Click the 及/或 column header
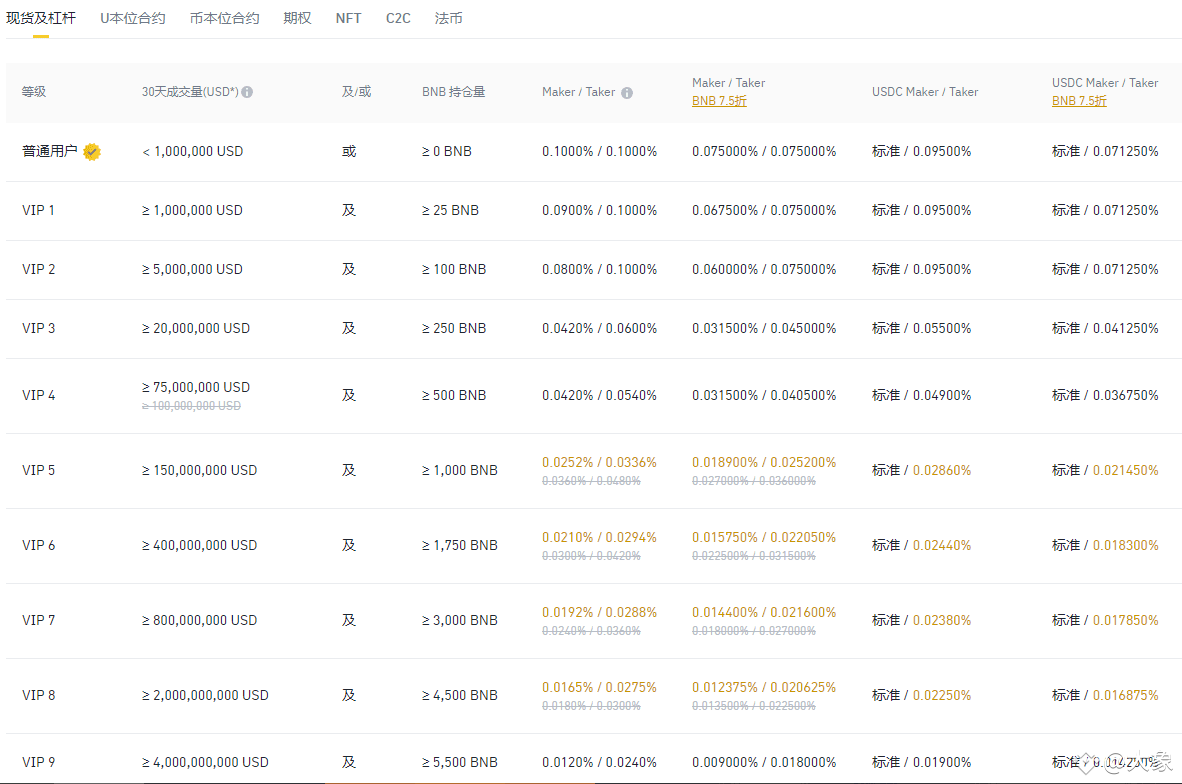 point(357,92)
